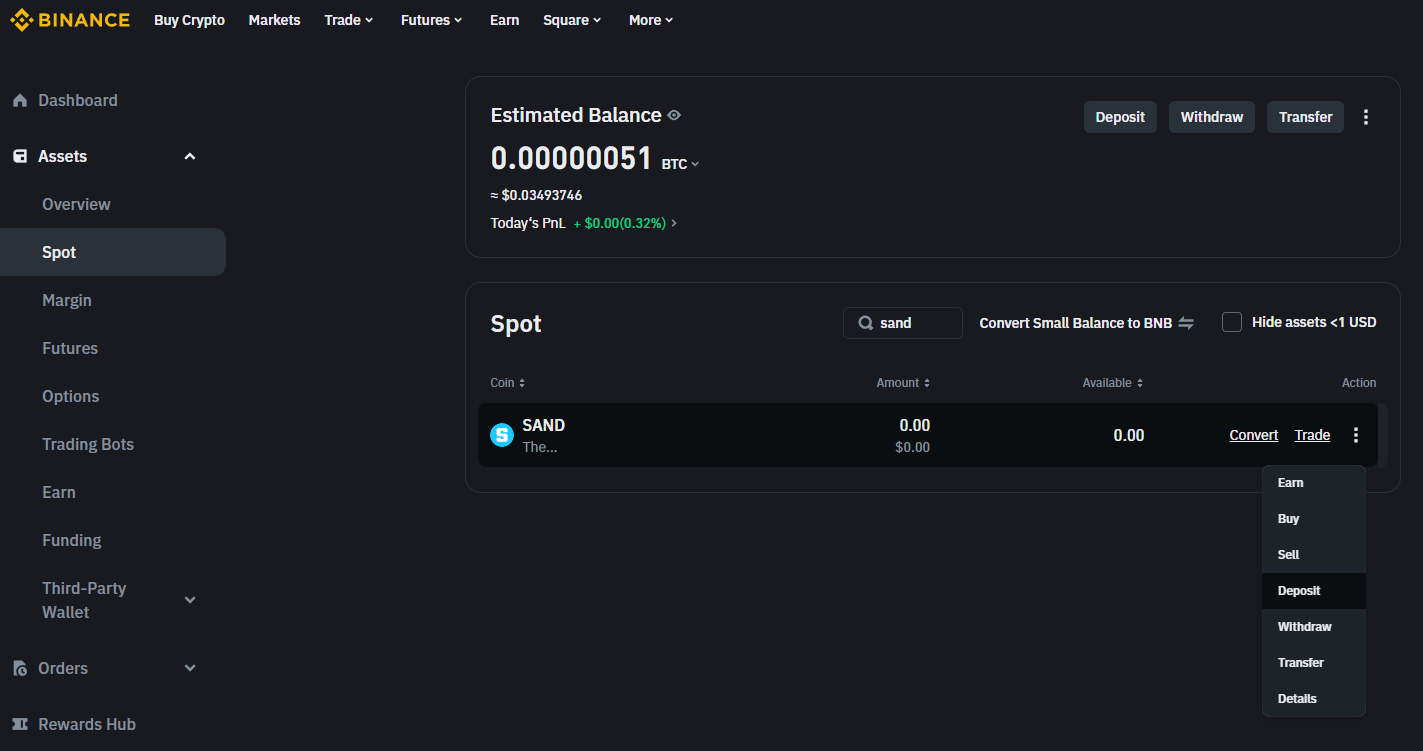Click the Orders icon in sidebar

coord(19,669)
